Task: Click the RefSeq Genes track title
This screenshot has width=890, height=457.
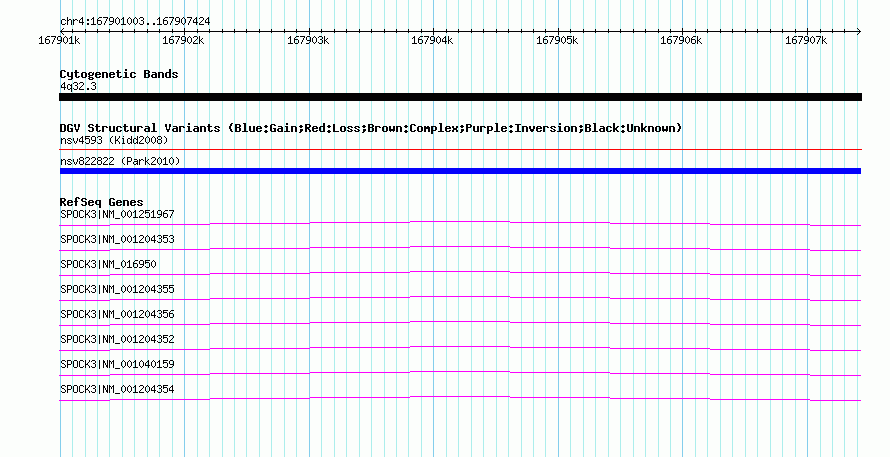Action: point(102,202)
